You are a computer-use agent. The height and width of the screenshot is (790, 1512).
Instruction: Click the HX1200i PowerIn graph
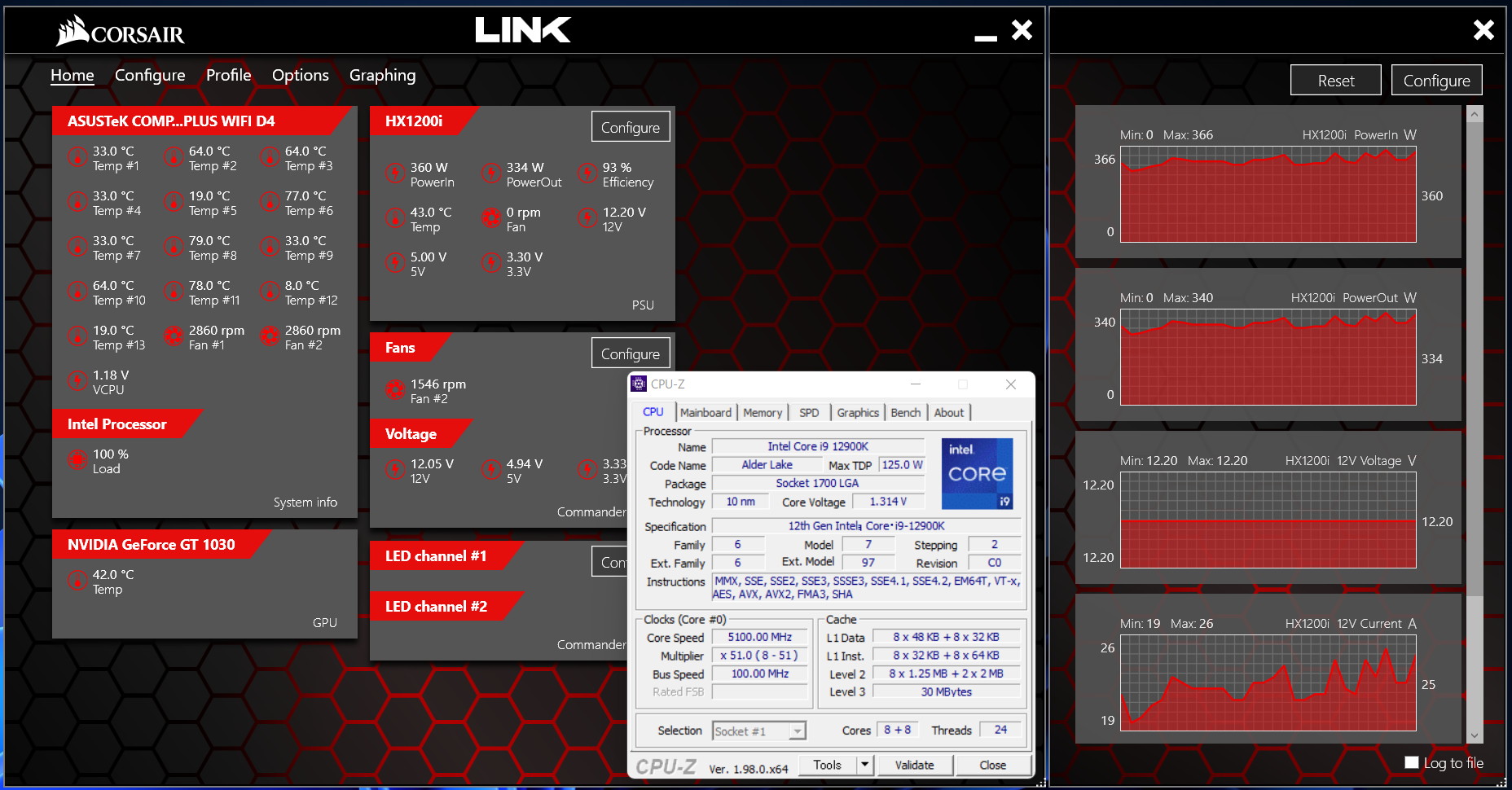pyautogui.click(x=1268, y=194)
